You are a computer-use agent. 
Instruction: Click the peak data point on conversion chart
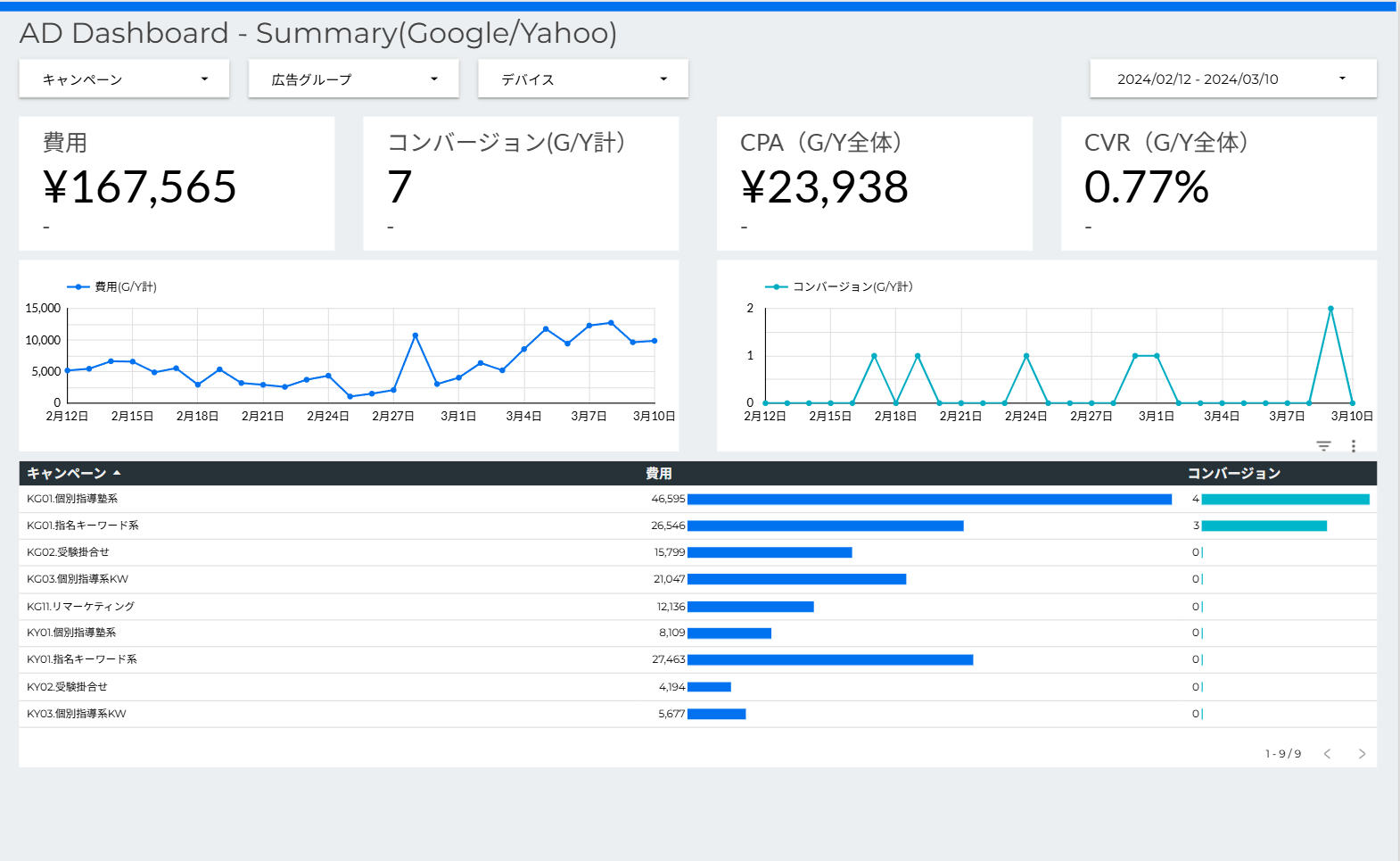click(x=1330, y=309)
